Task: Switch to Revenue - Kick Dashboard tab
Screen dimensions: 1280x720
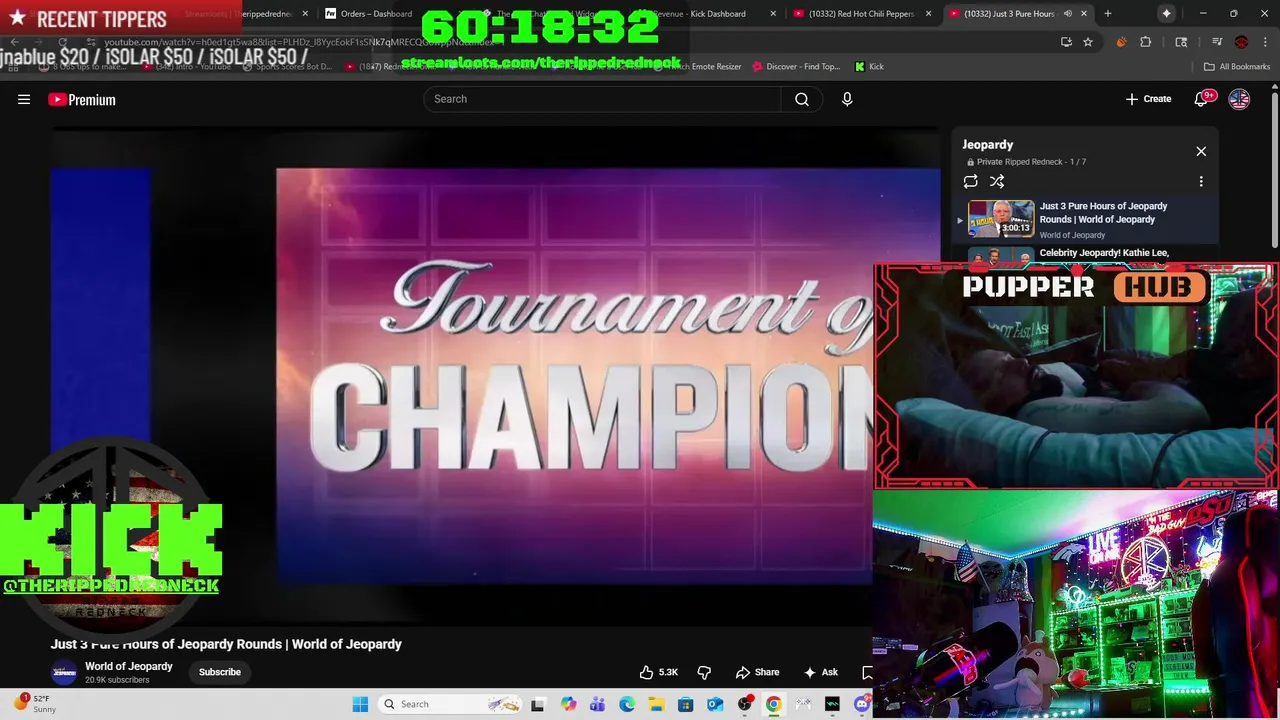Action: click(710, 14)
